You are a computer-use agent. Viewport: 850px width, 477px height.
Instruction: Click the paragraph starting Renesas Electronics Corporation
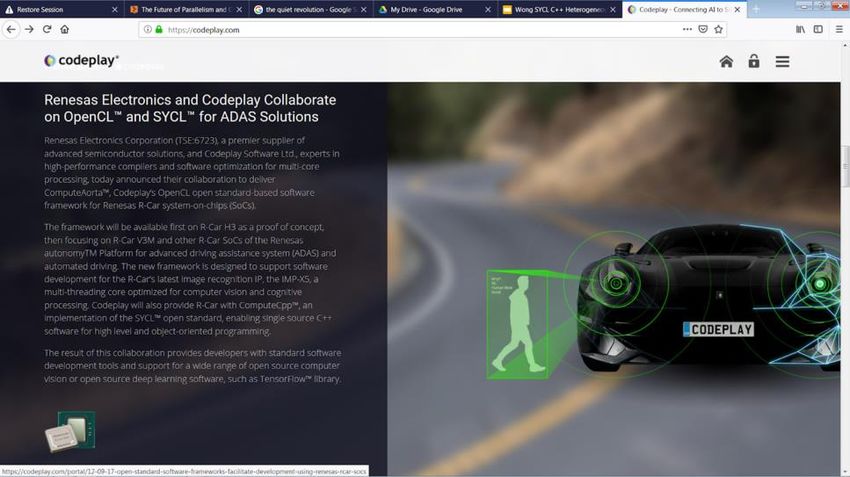(192, 173)
